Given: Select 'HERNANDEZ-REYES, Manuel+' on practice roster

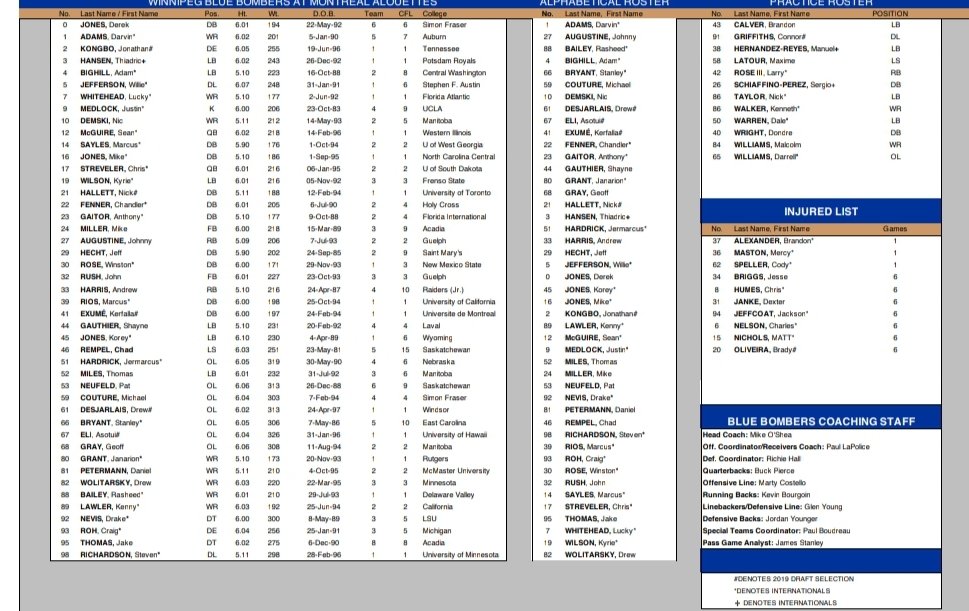Looking at the screenshot, I should point(786,49).
